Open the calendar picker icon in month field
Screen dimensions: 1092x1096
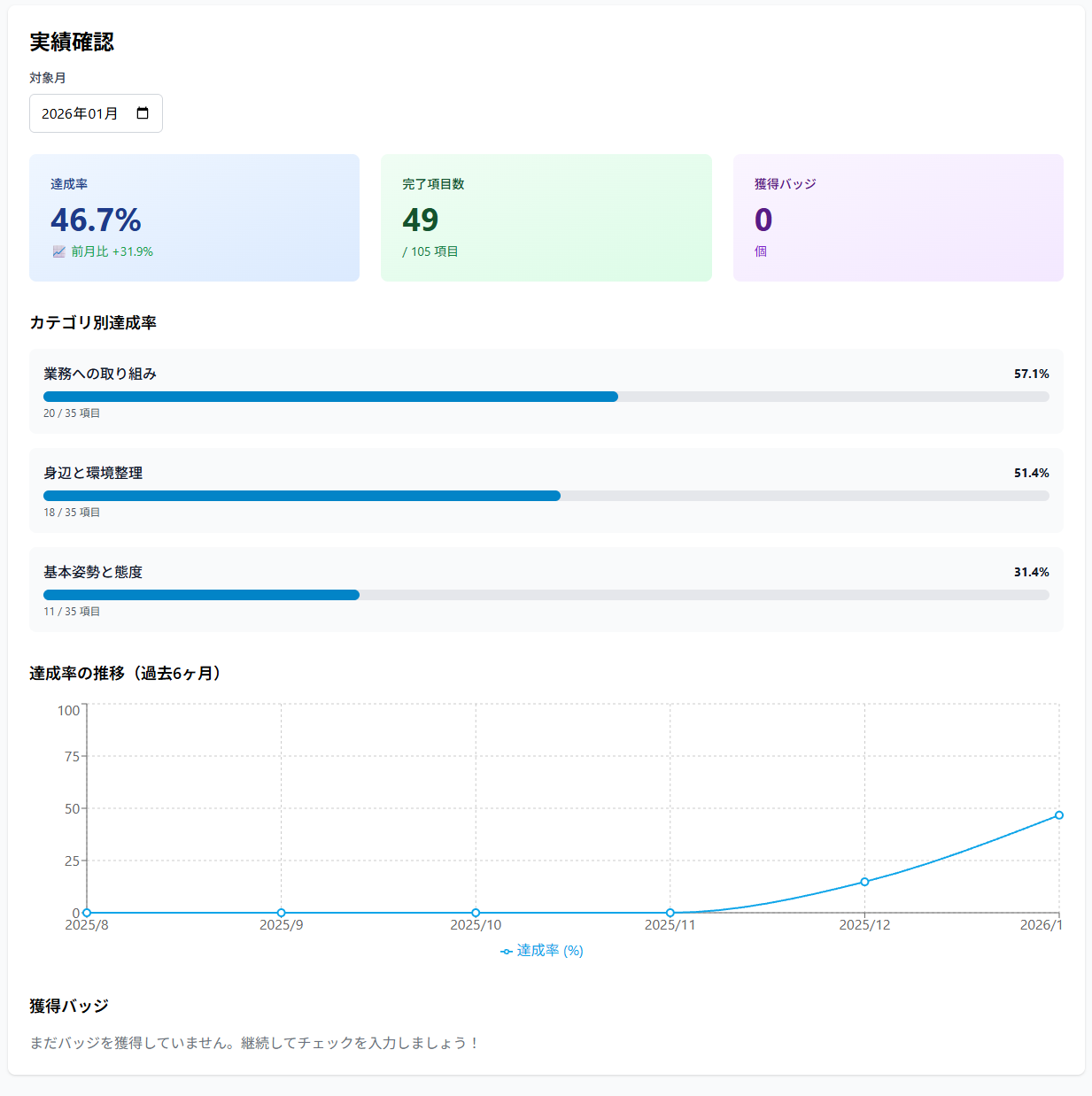[143, 113]
